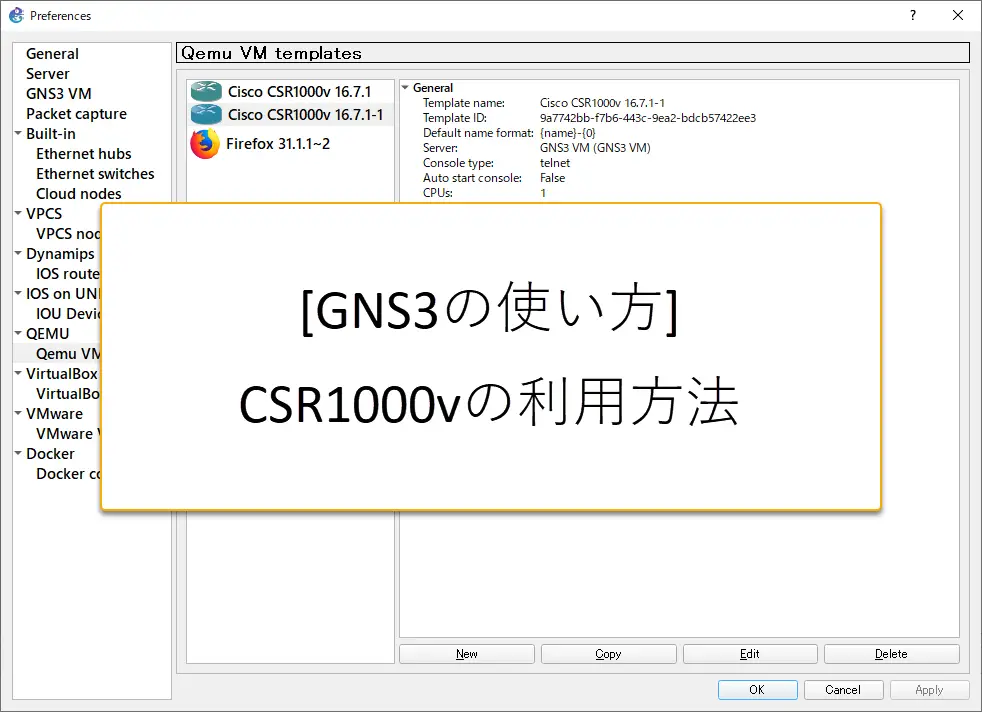Viewport: 982px width, 712px height.
Task: Select the Qemu VMs tree entry
Action: click(x=68, y=354)
